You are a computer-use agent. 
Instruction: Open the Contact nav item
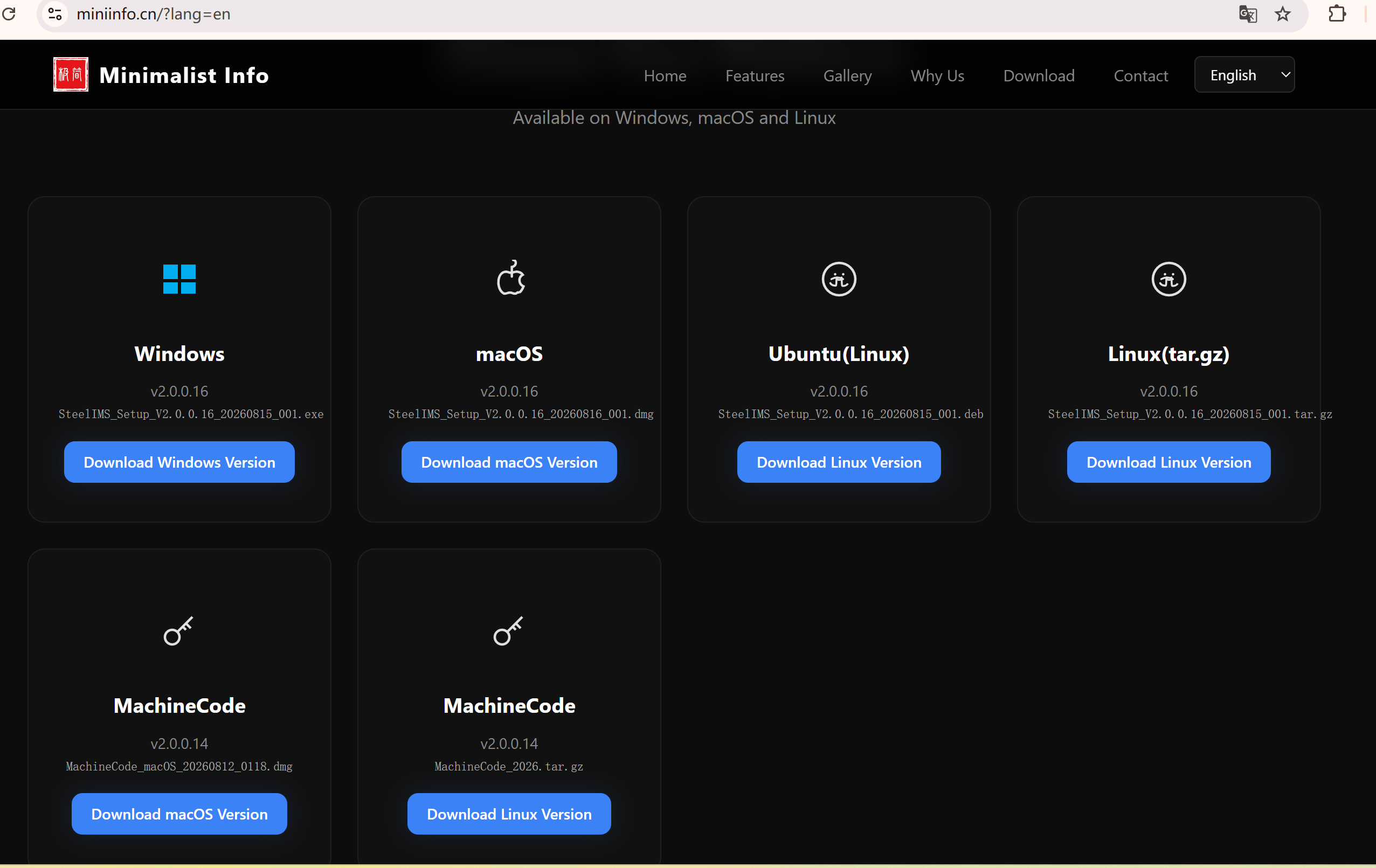click(1140, 75)
